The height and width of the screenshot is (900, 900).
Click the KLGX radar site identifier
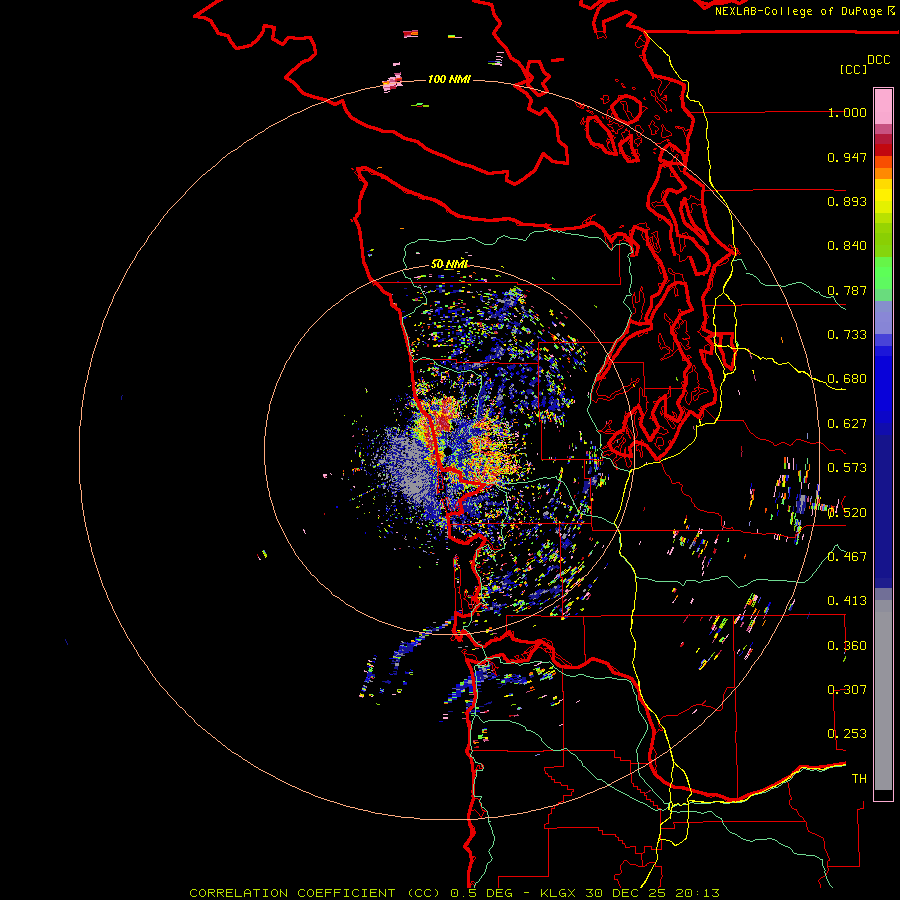559,893
